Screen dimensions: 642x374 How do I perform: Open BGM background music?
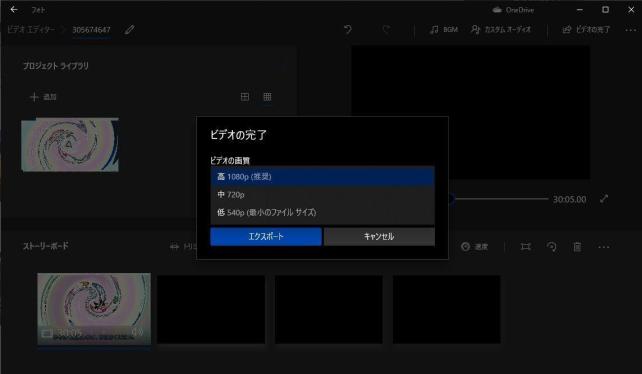tap(444, 29)
